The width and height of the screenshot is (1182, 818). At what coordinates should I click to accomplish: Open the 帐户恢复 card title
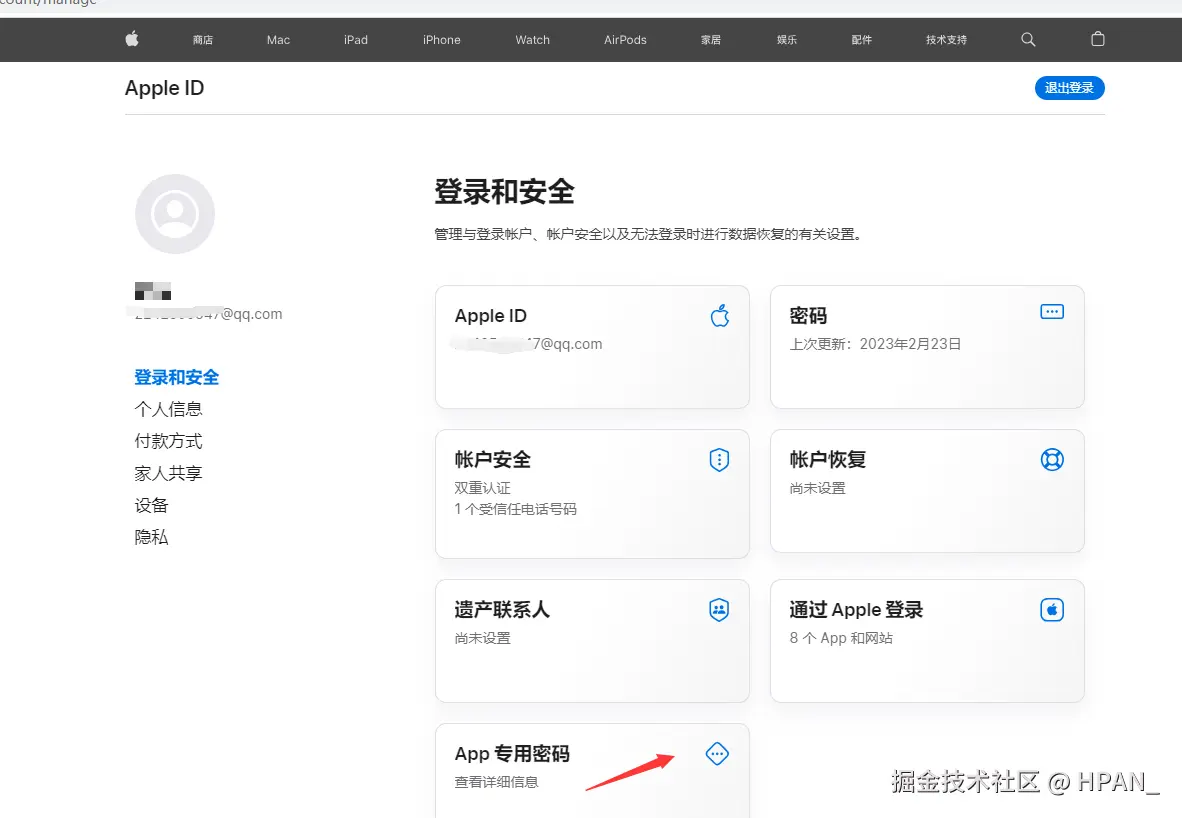tap(828, 459)
